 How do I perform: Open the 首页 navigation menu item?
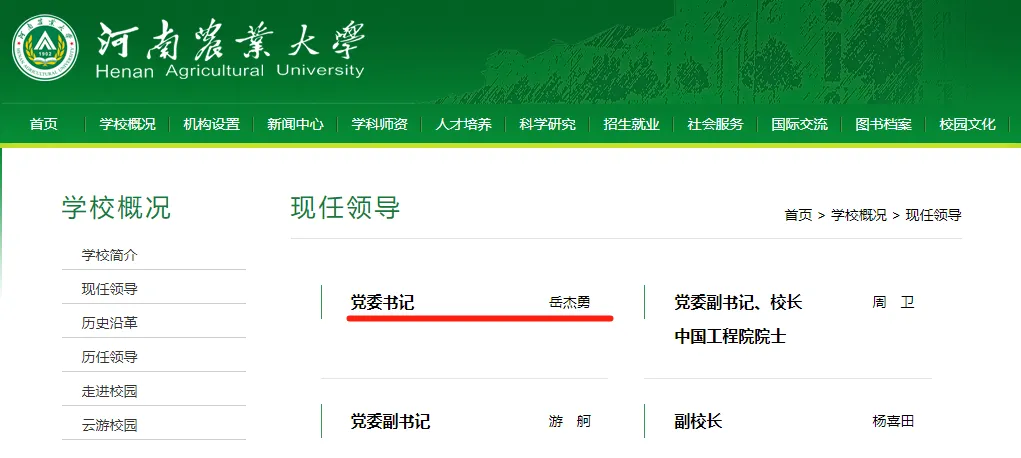(43, 125)
